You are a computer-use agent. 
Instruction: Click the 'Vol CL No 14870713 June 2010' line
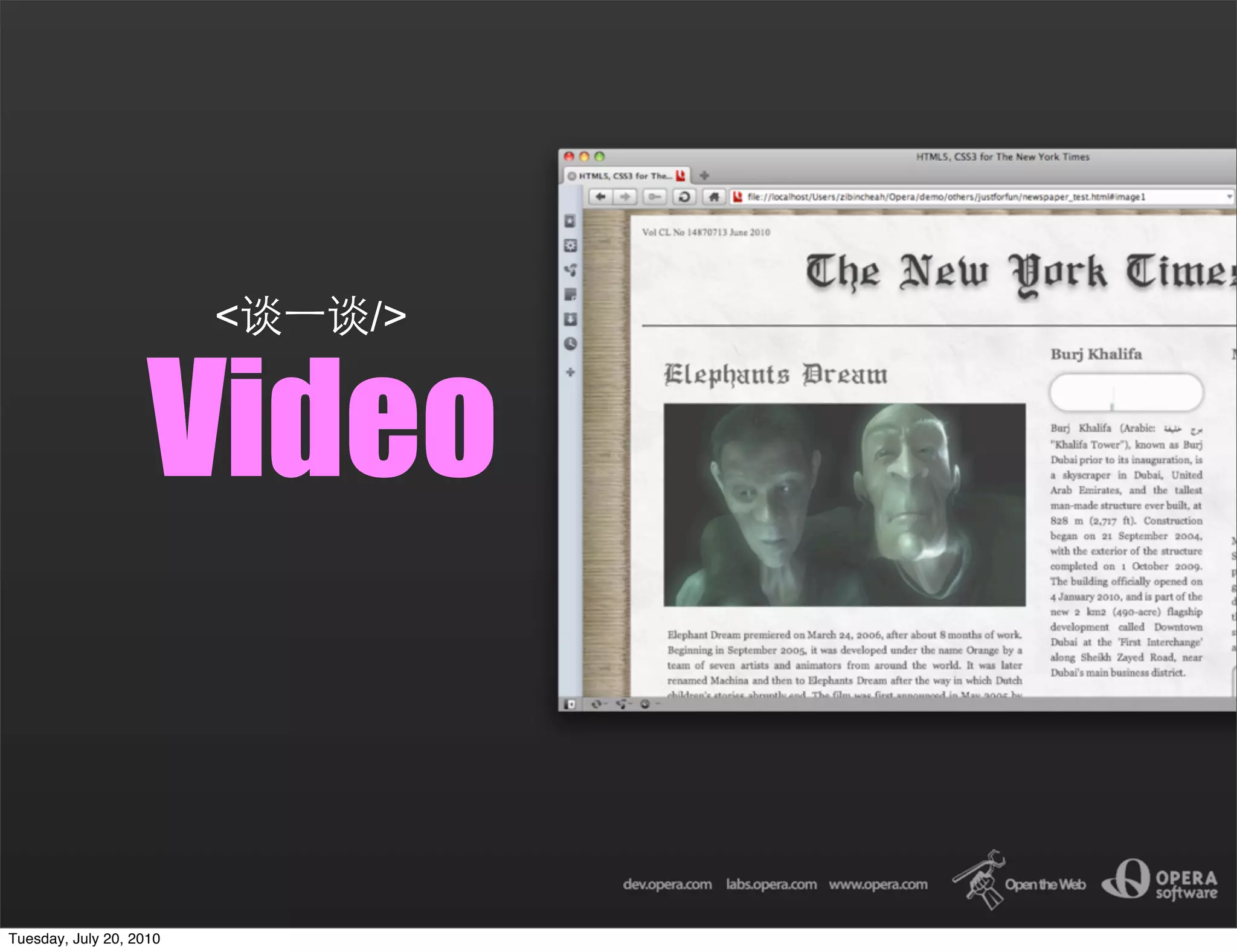[x=706, y=232]
